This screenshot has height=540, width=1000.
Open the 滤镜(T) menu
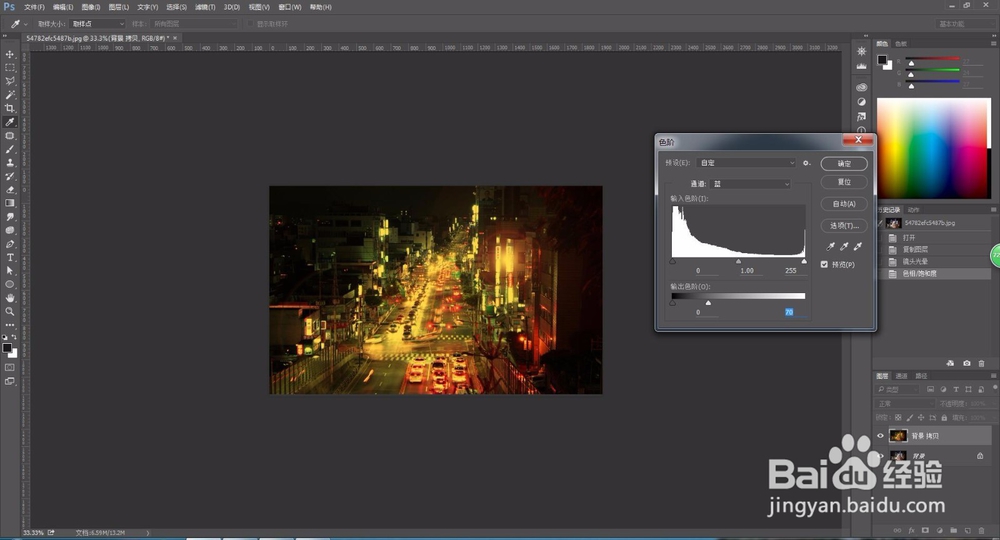coord(205,7)
